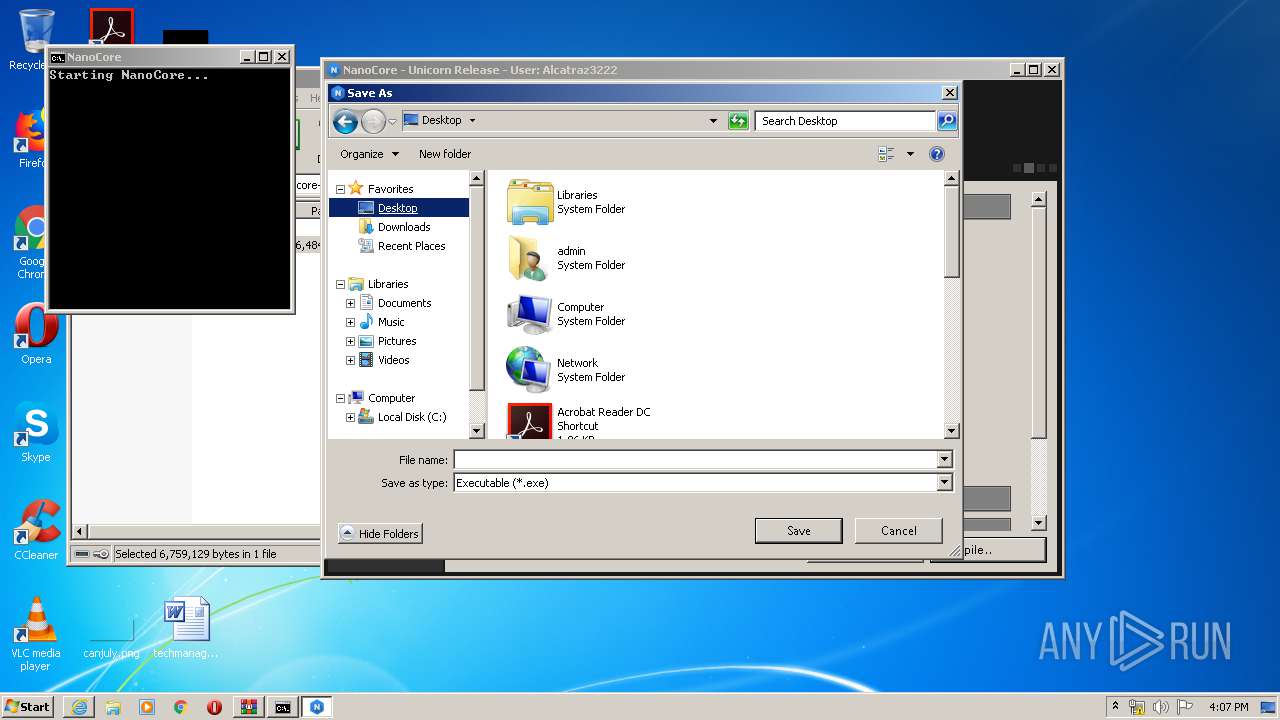The width and height of the screenshot is (1280, 720).
Task: Click file list vertical scrollbar down arrow
Action: pos(952,431)
